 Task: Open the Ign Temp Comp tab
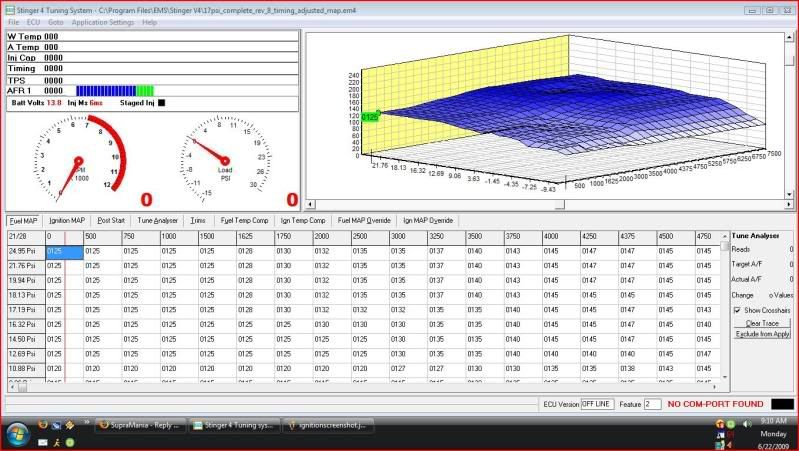point(303,221)
